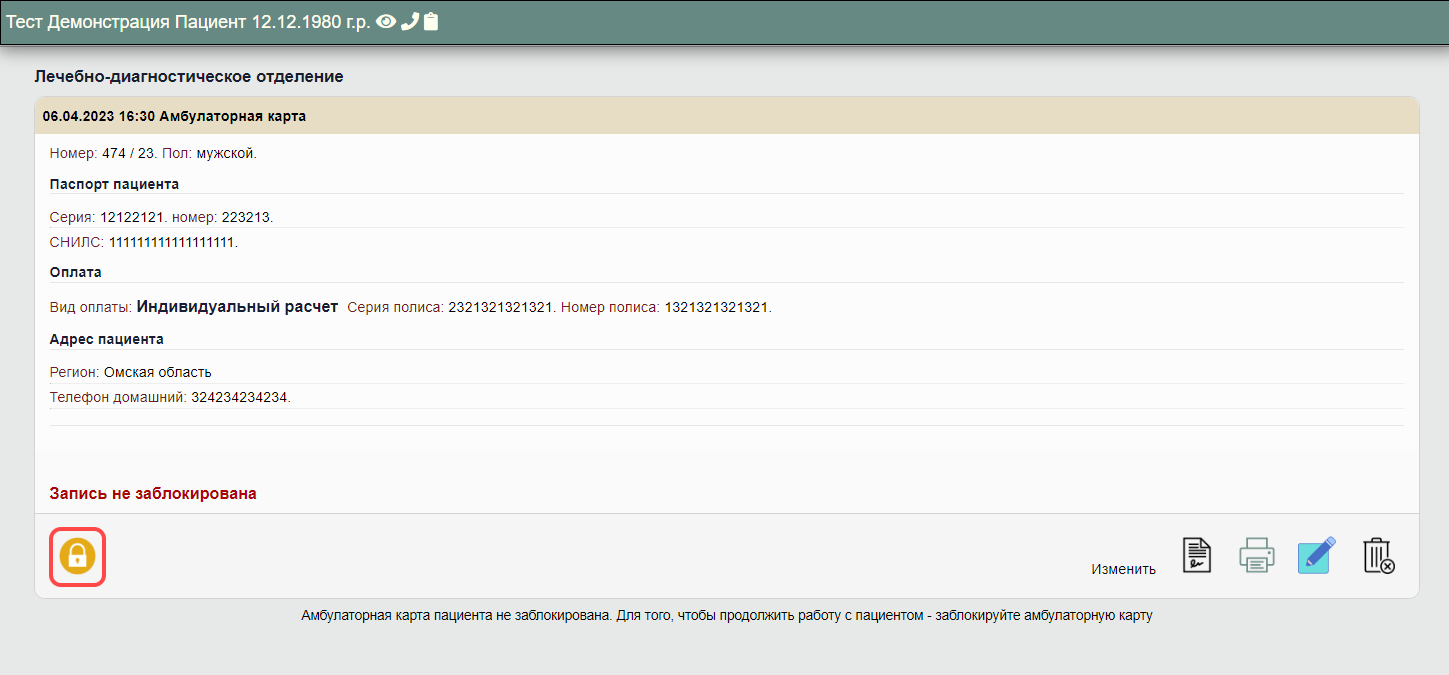
Task: Open the signed document icon
Action: (x=1197, y=555)
